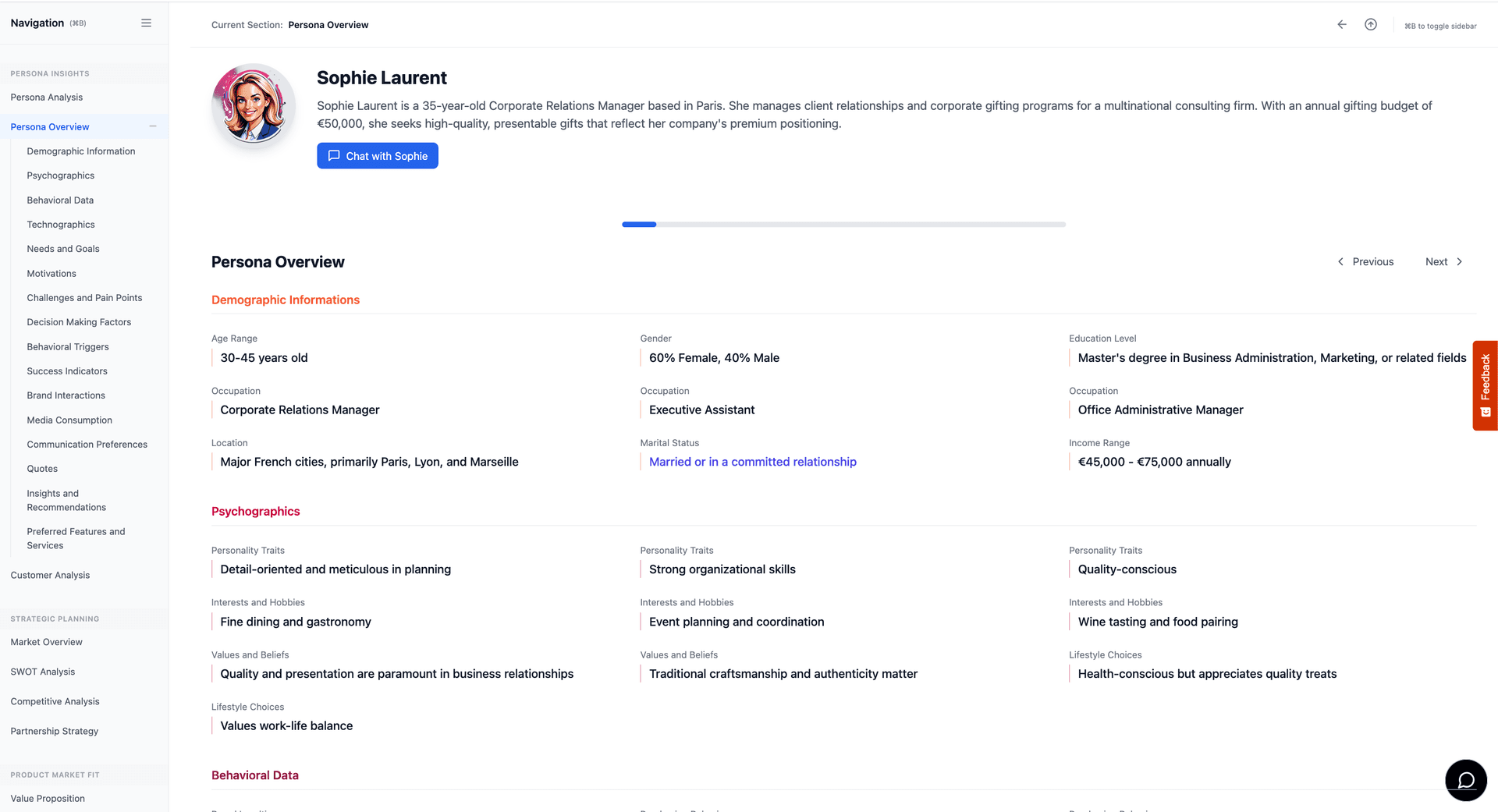The image size is (1498, 812).
Task: Click Sophie Laurent's avatar image
Action: [254, 105]
